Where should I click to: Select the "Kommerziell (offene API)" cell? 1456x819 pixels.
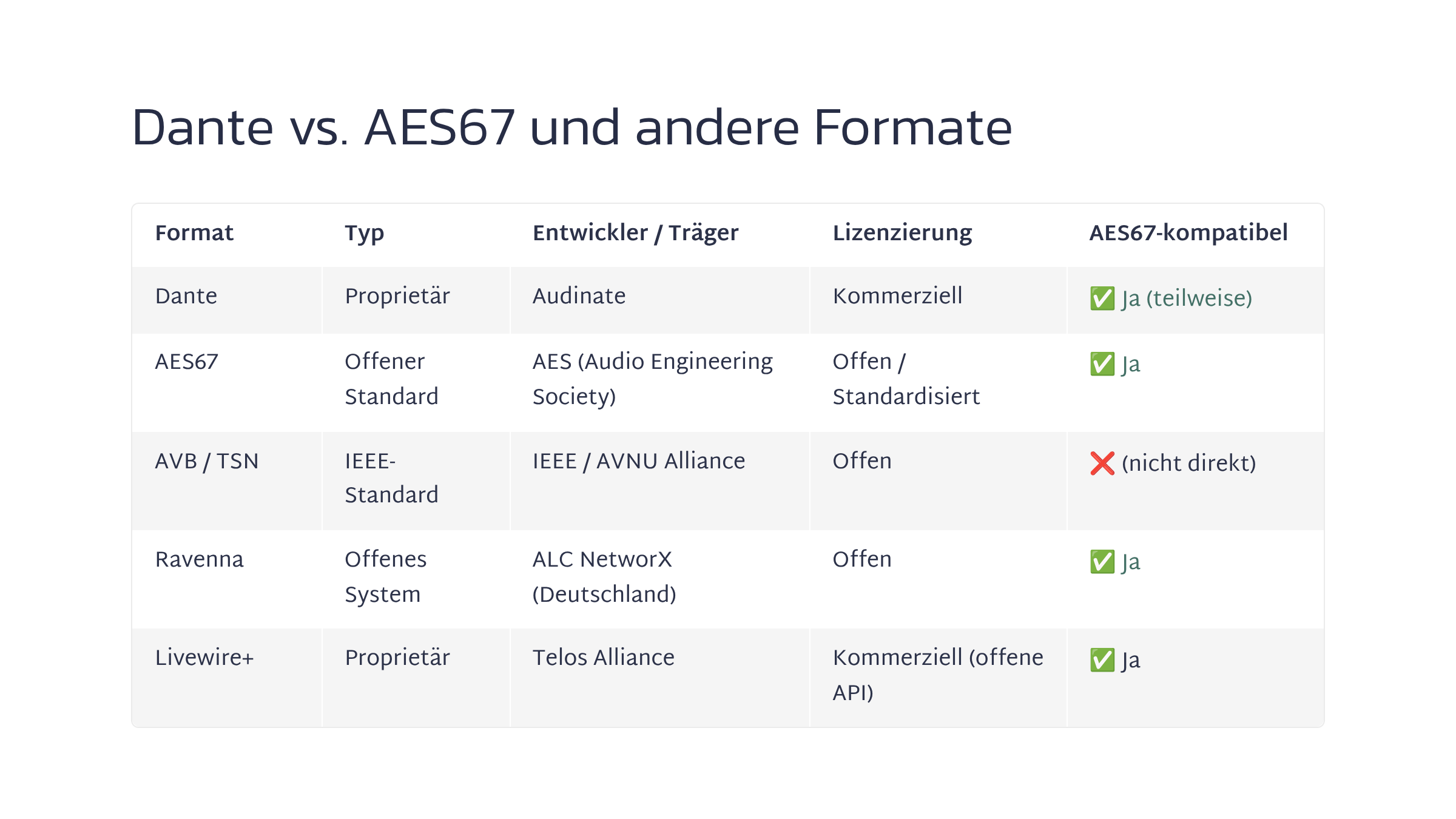[937, 675]
